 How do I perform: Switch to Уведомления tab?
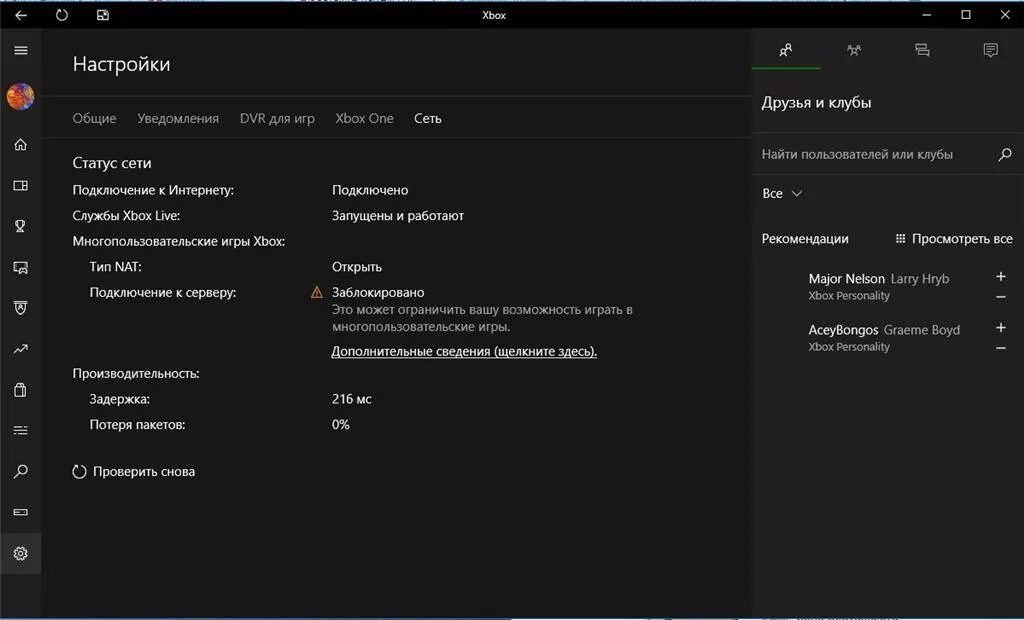[x=178, y=118]
